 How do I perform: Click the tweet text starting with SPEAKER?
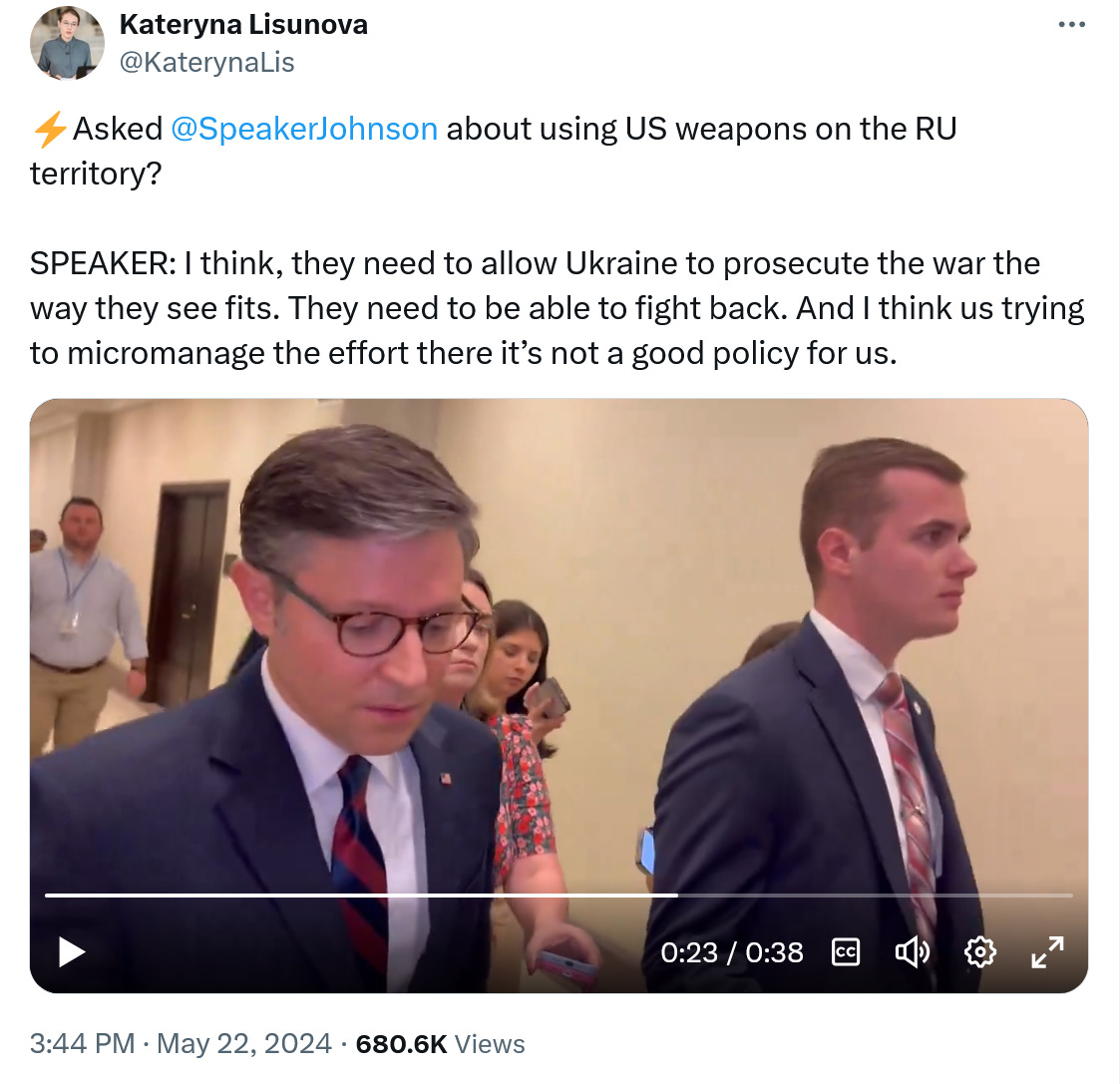[x=558, y=308]
